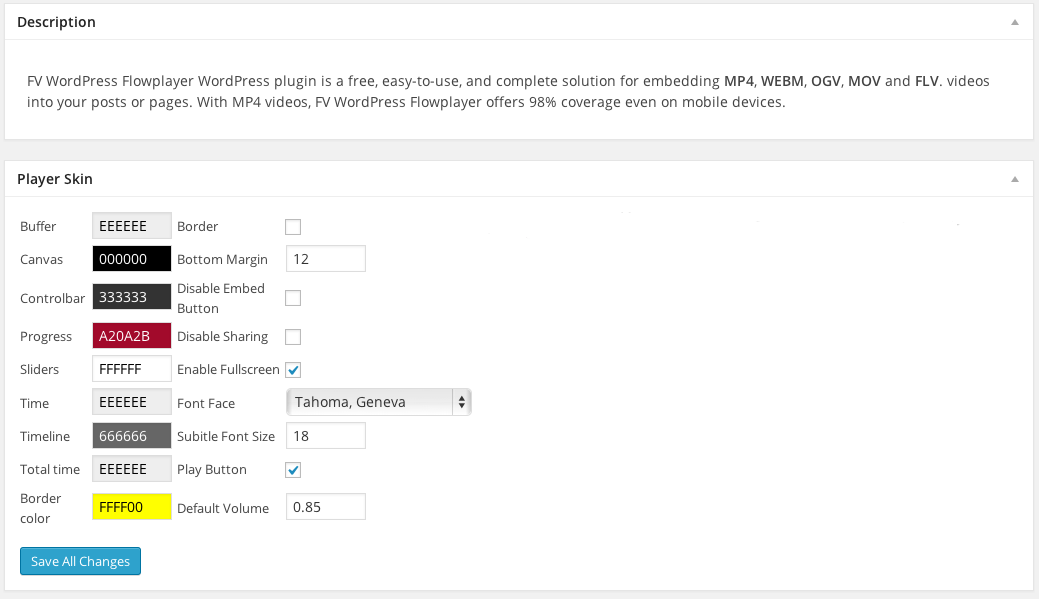
Task: Edit the Default Volume input field
Action: 326,507
